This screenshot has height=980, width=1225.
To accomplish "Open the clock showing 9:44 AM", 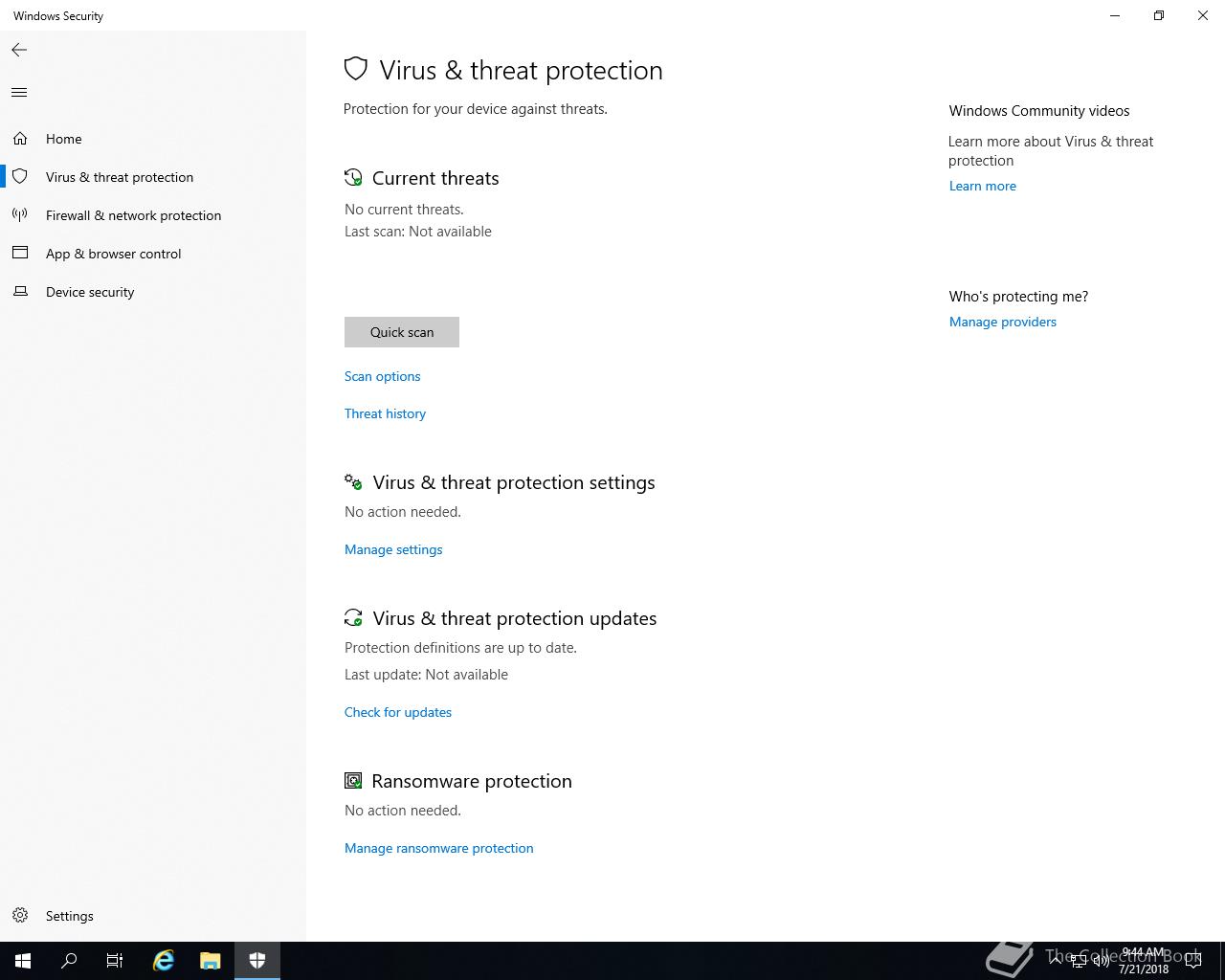I will click(x=1144, y=961).
